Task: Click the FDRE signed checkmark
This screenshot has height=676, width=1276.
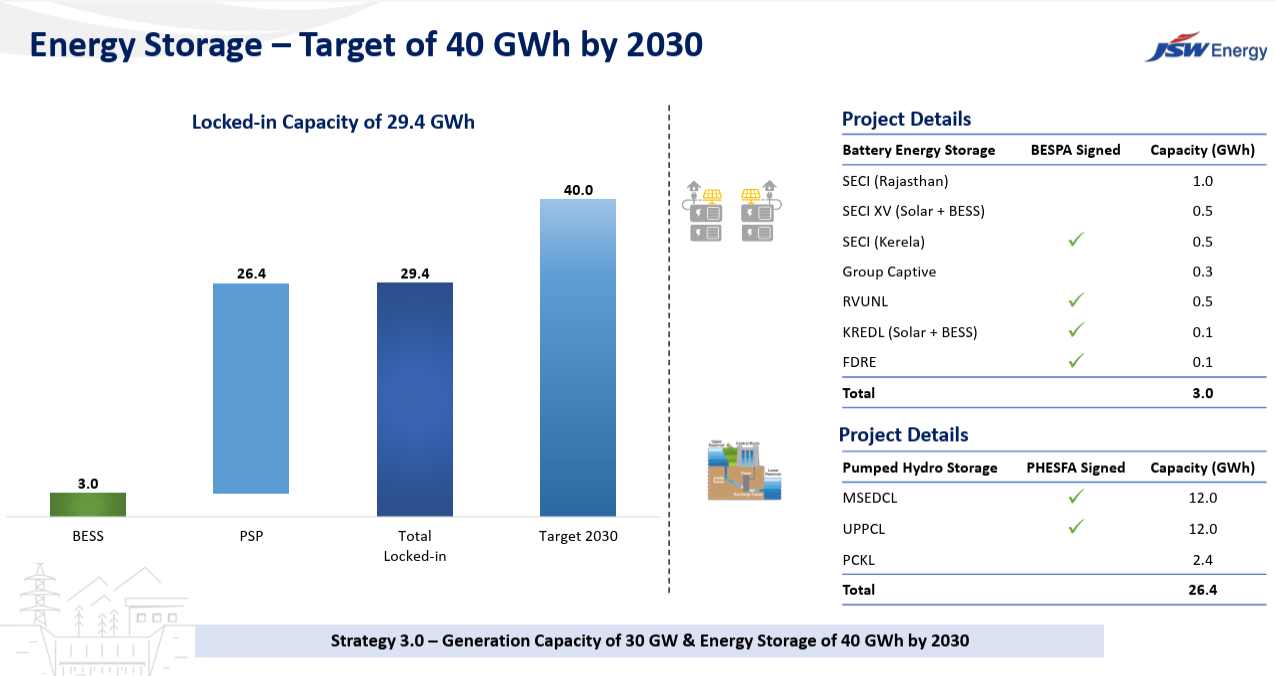Action: (x=1076, y=361)
